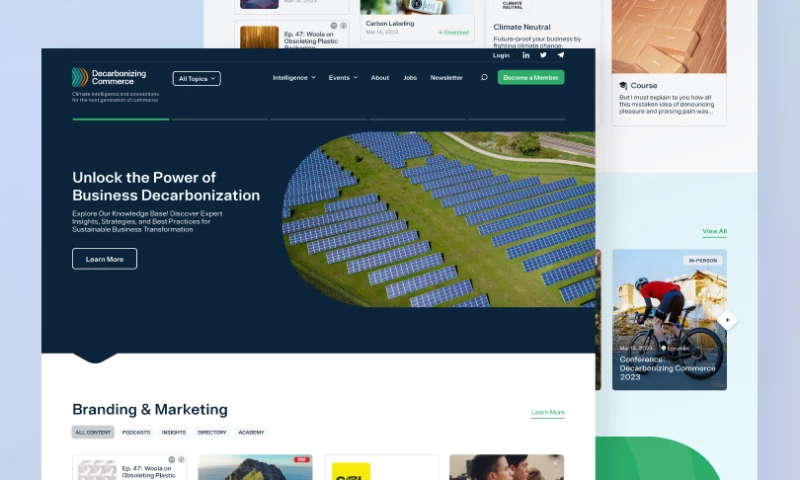This screenshot has height=480, width=800.
Task: Select the fifth hero slide progress bar
Action: point(516,119)
